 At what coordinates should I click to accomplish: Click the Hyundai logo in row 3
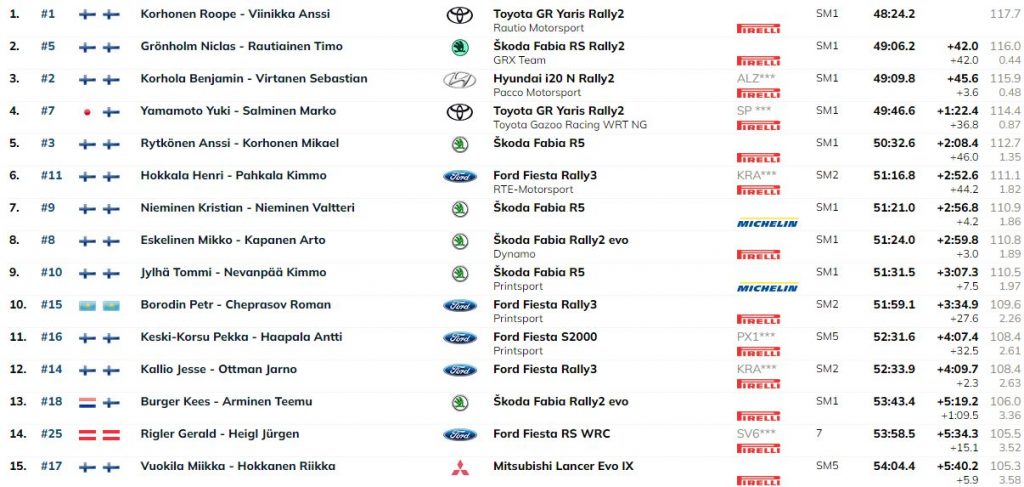pyautogui.click(x=460, y=80)
